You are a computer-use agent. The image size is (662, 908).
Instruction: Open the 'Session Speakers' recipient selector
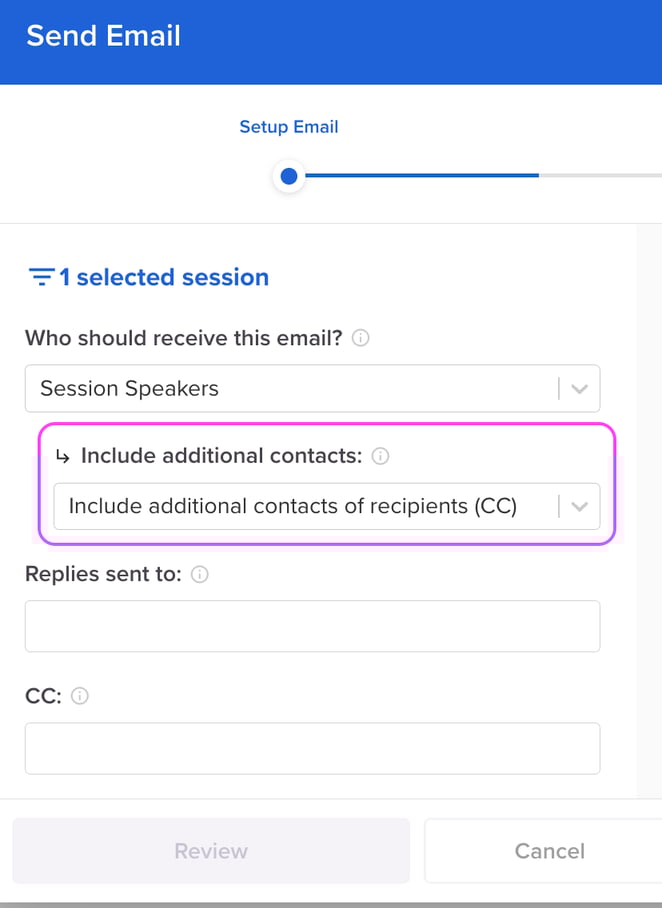(290, 389)
